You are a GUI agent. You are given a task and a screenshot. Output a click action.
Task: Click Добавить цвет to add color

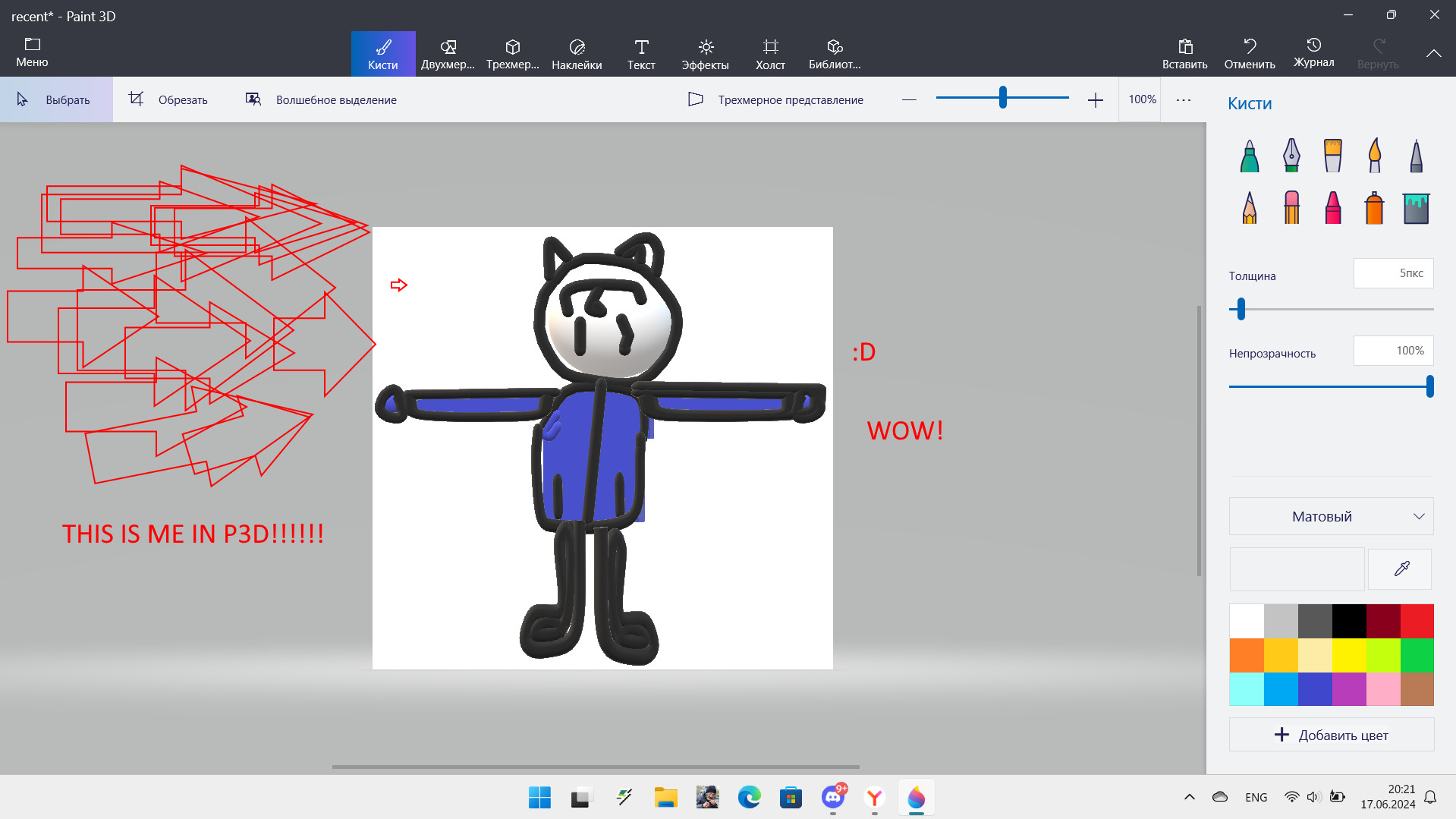[1330, 734]
